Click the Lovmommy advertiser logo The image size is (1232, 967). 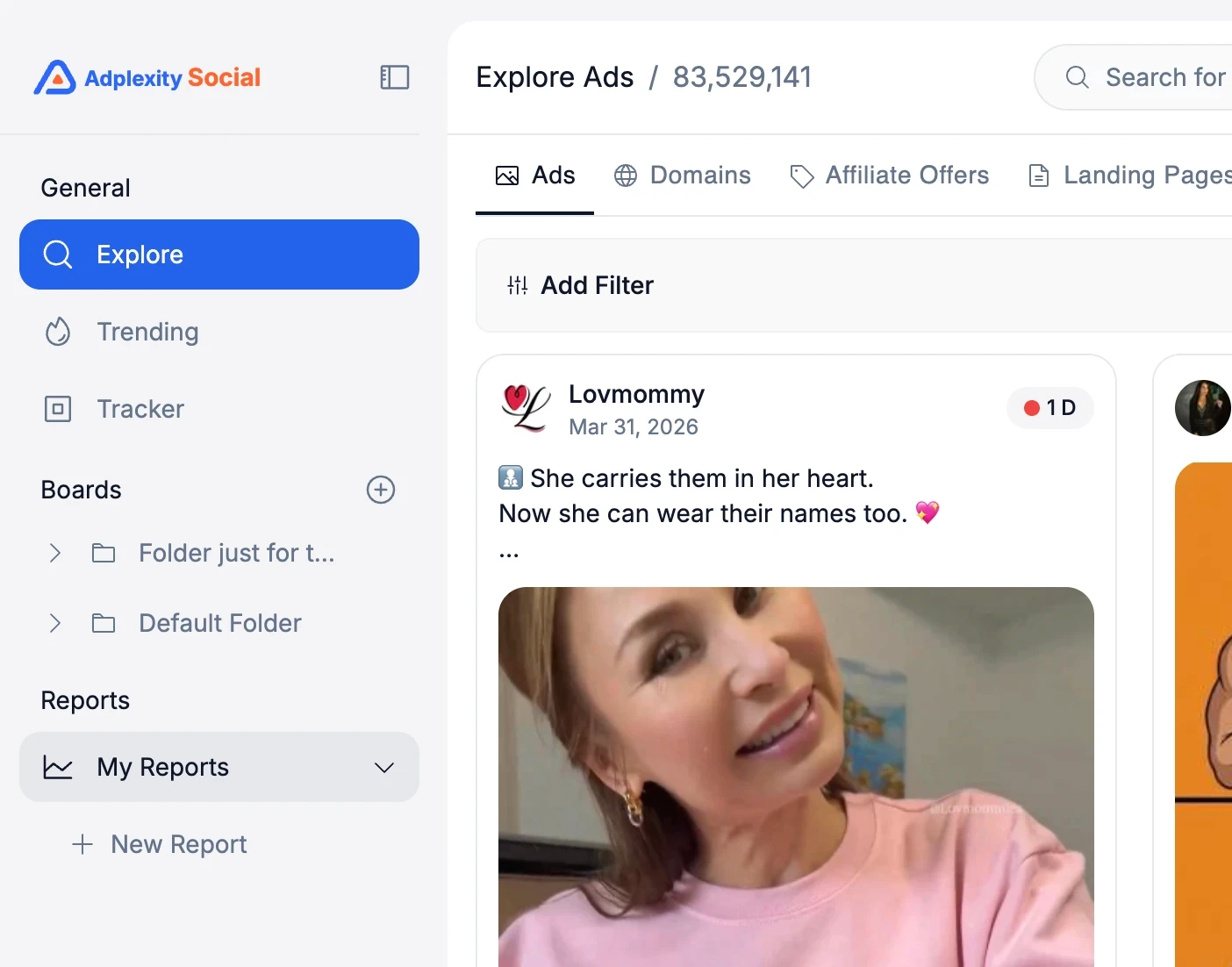526,408
